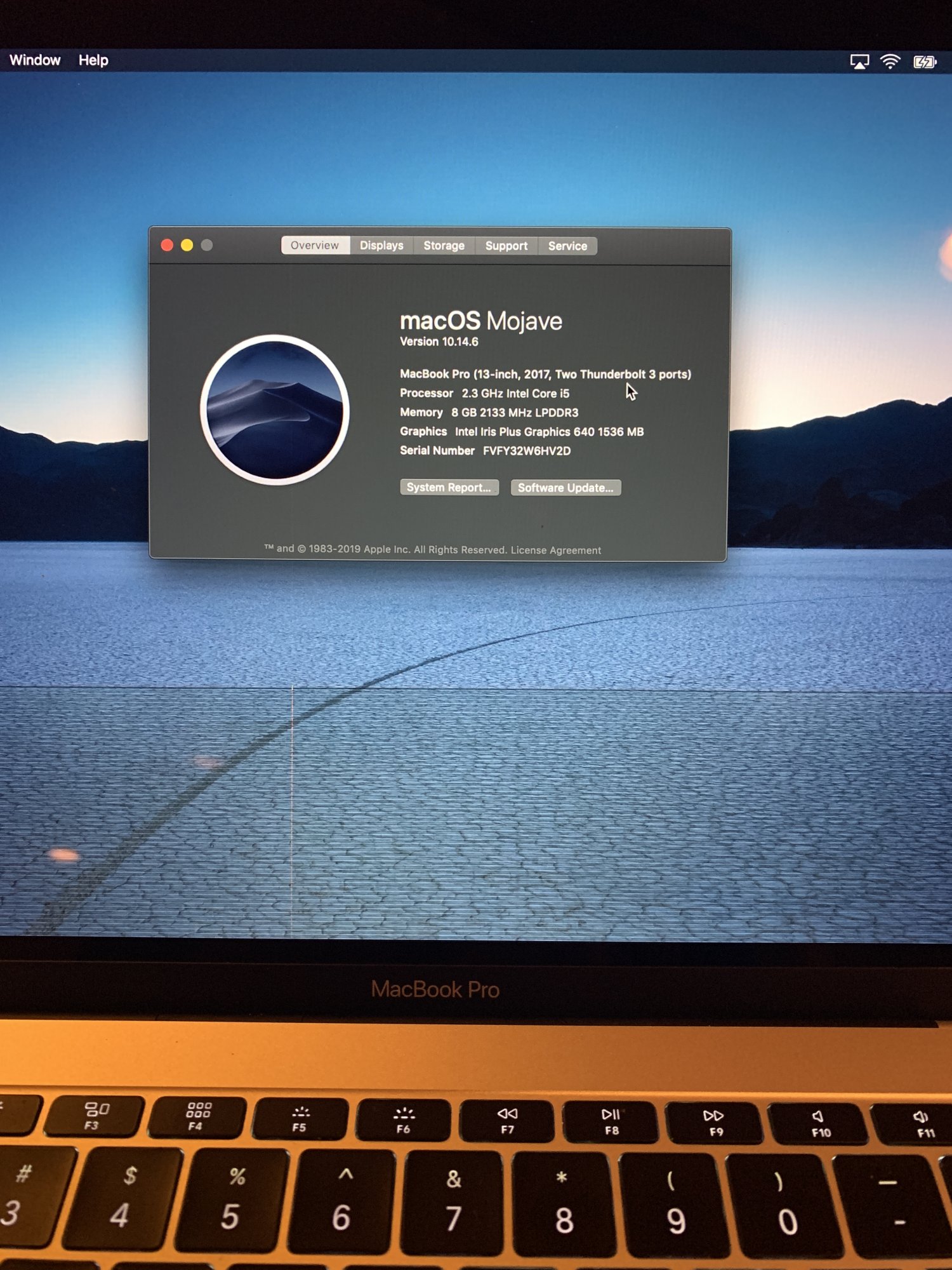Open the AirPlay display menu bar icon

point(859,62)
